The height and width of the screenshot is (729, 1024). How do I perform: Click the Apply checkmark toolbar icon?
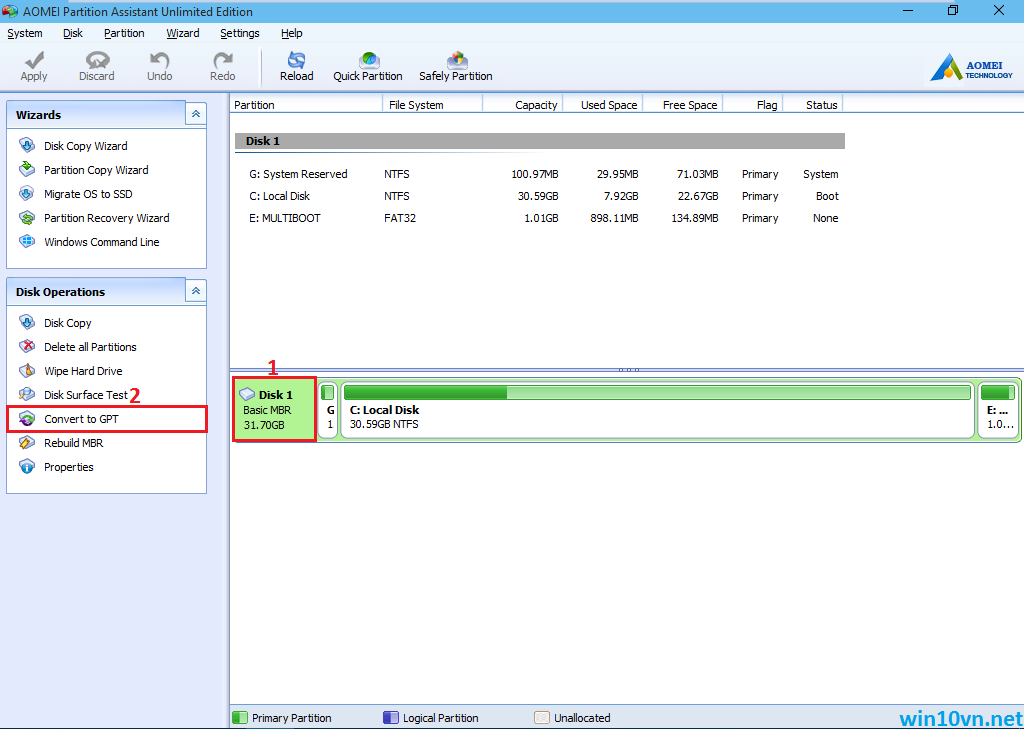pyautogui.click(x=33, y=61)
